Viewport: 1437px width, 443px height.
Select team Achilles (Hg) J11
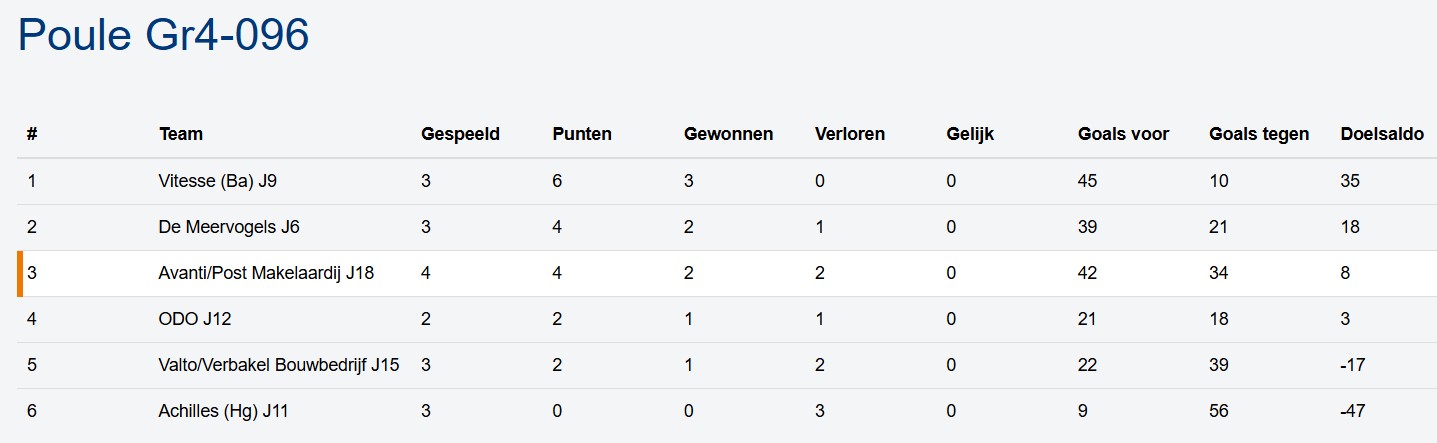(x=224, y=411)
